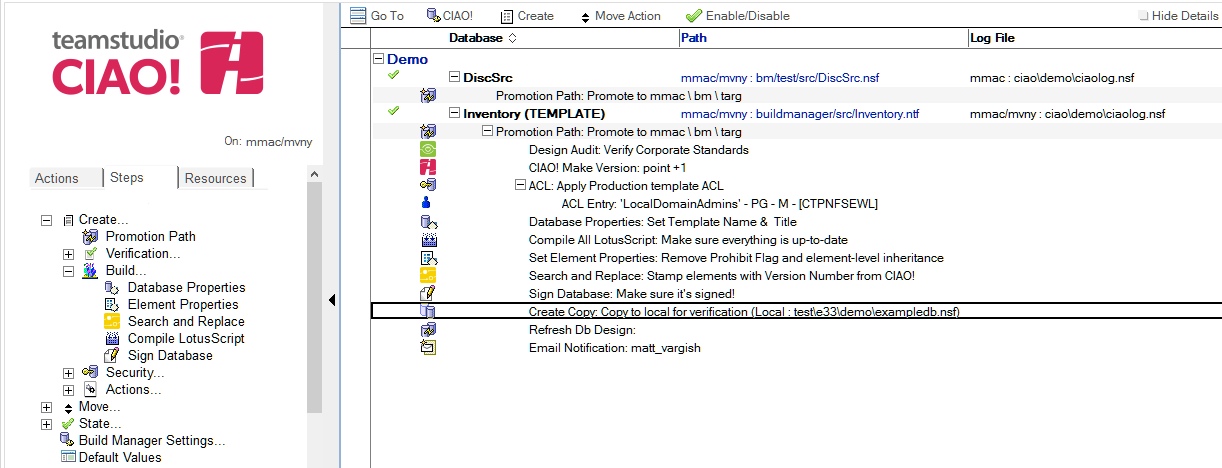Switch to the Resources tab

215,178
